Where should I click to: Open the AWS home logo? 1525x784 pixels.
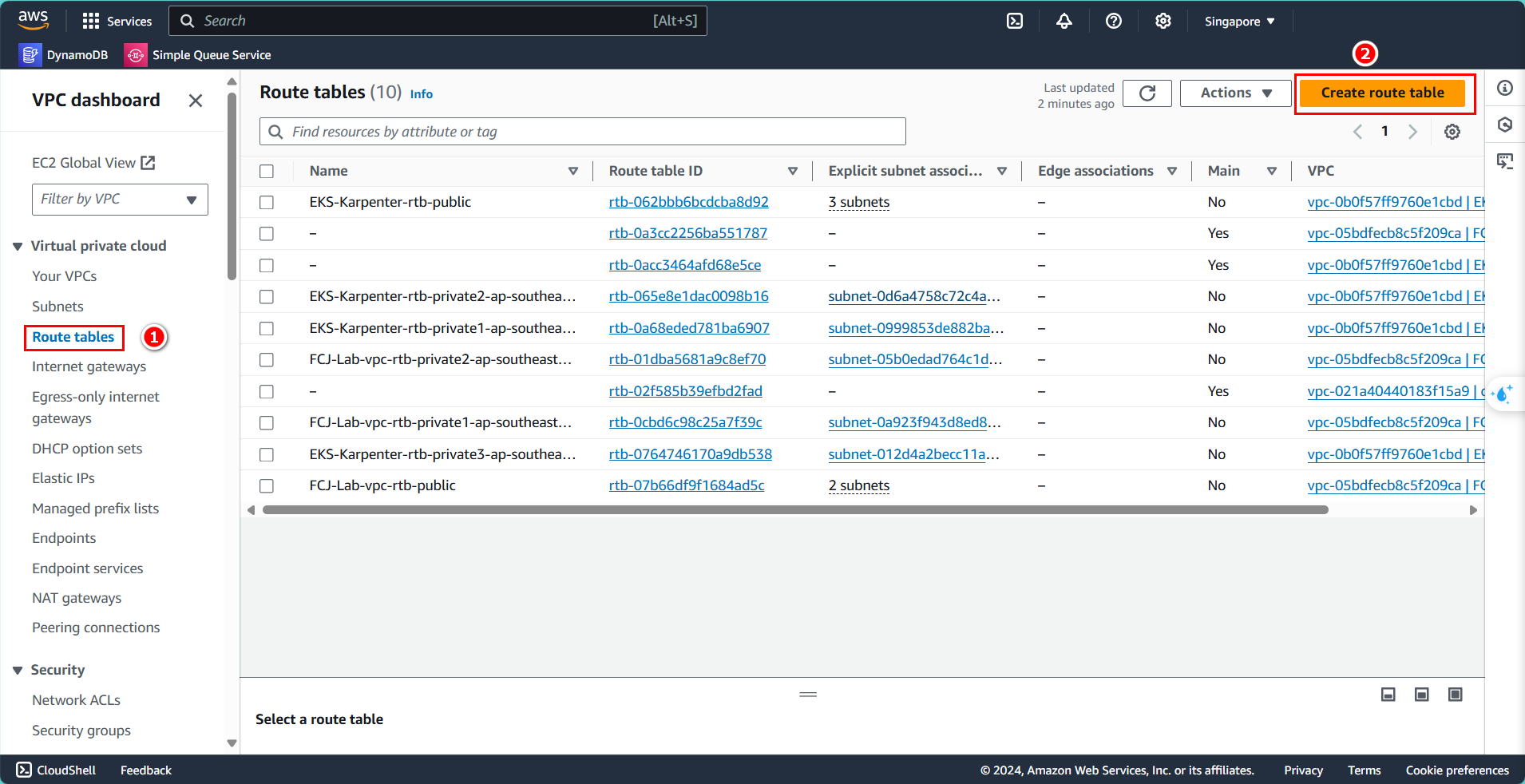33,20
